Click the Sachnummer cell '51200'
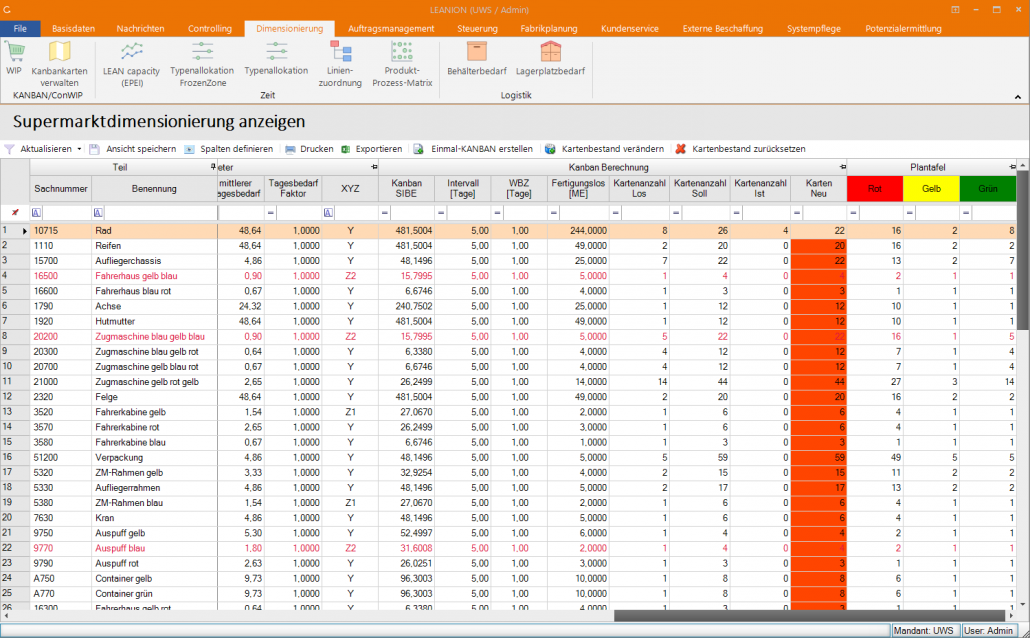This screenshot has height=638, width=1030. pos(60,457)
